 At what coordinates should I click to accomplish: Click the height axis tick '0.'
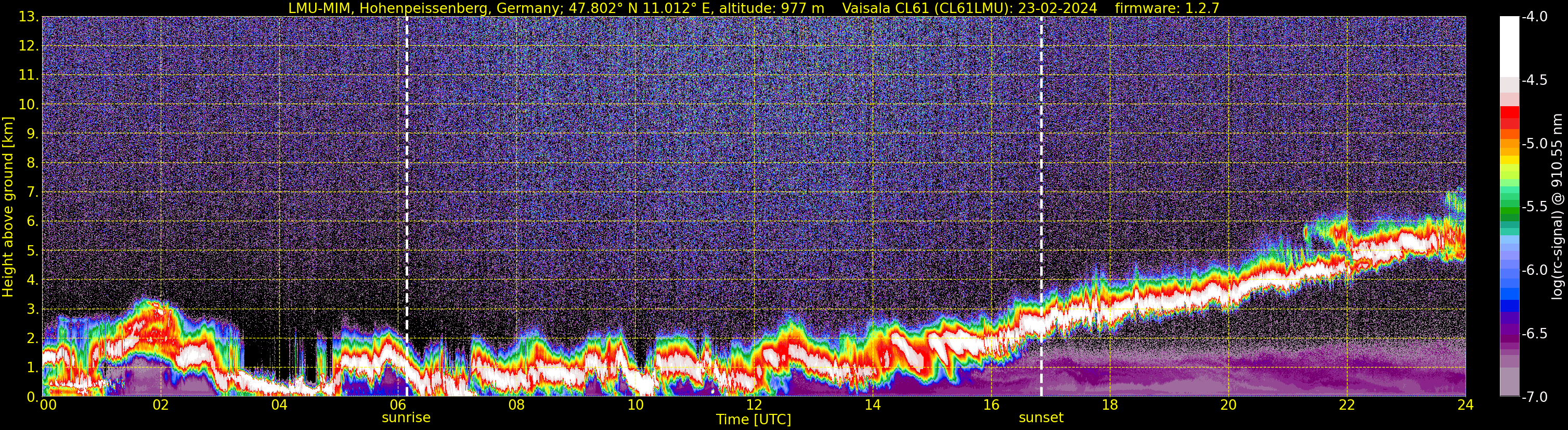click(33, 397)
